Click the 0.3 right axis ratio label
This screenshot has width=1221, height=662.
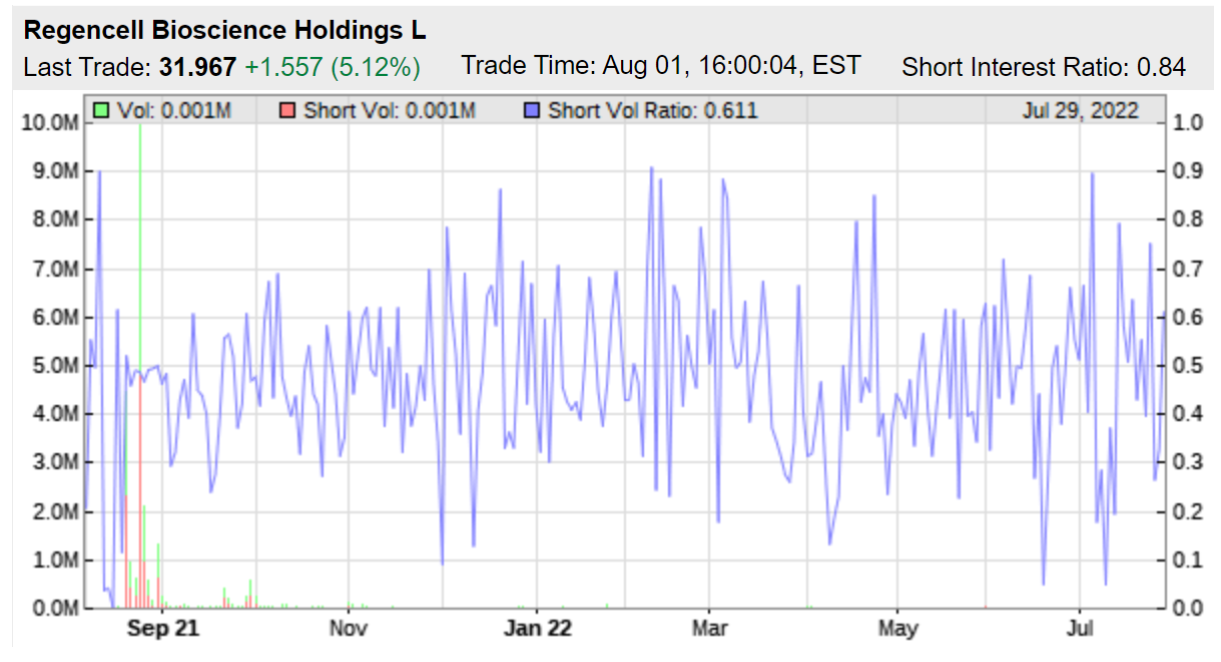1187,463
